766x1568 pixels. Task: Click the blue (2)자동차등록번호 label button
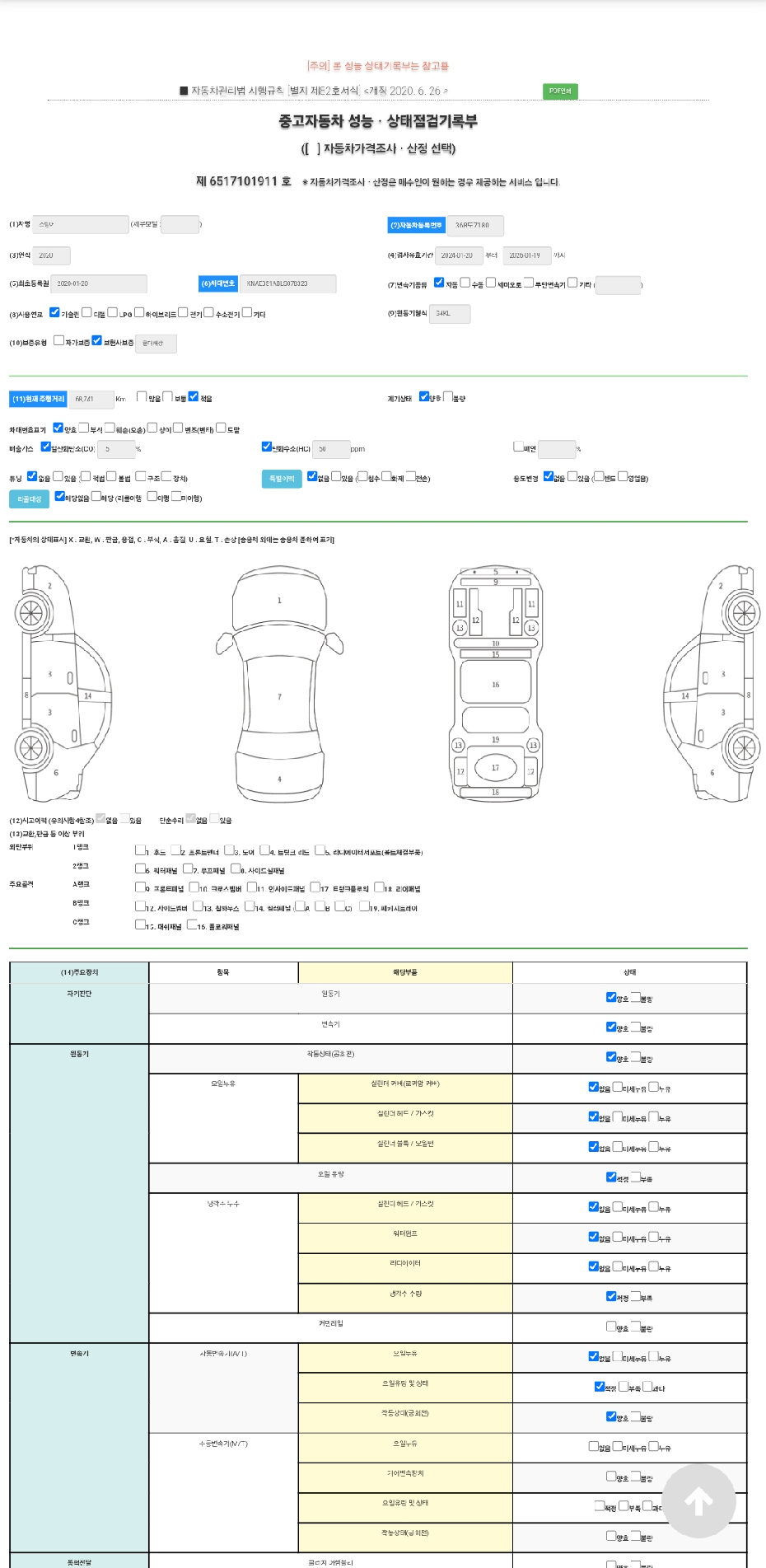pos(416,225)
